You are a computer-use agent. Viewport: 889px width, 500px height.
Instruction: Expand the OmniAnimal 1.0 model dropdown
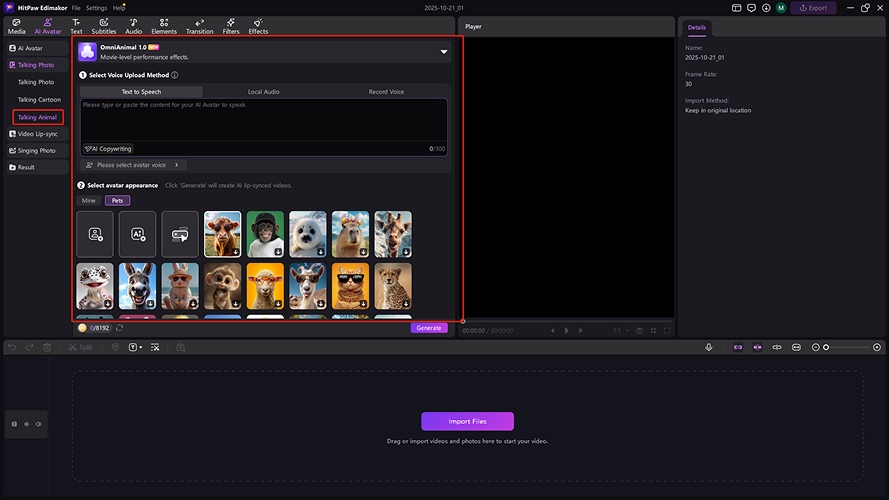click(444, 52)
